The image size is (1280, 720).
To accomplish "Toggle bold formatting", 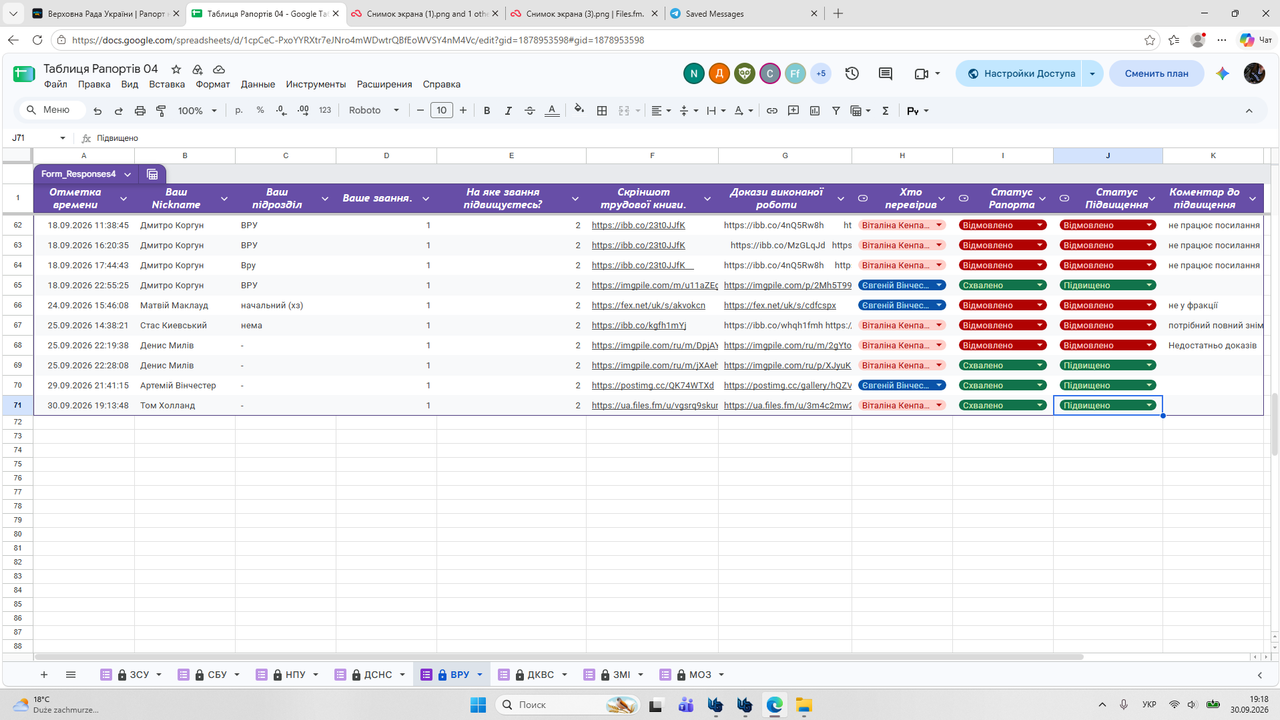I will coord(487,111).
